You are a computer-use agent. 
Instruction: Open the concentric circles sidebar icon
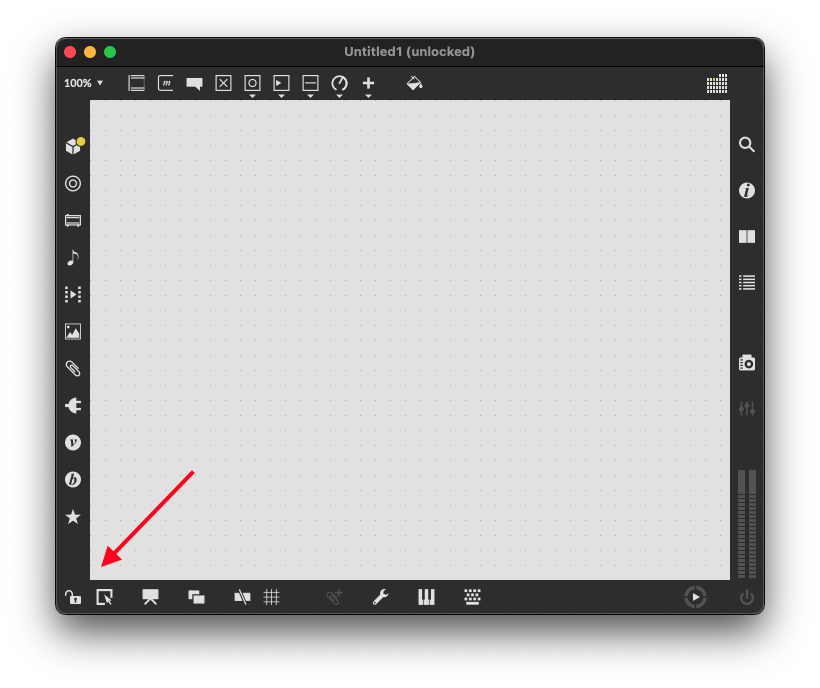click(x=73, y=184)
